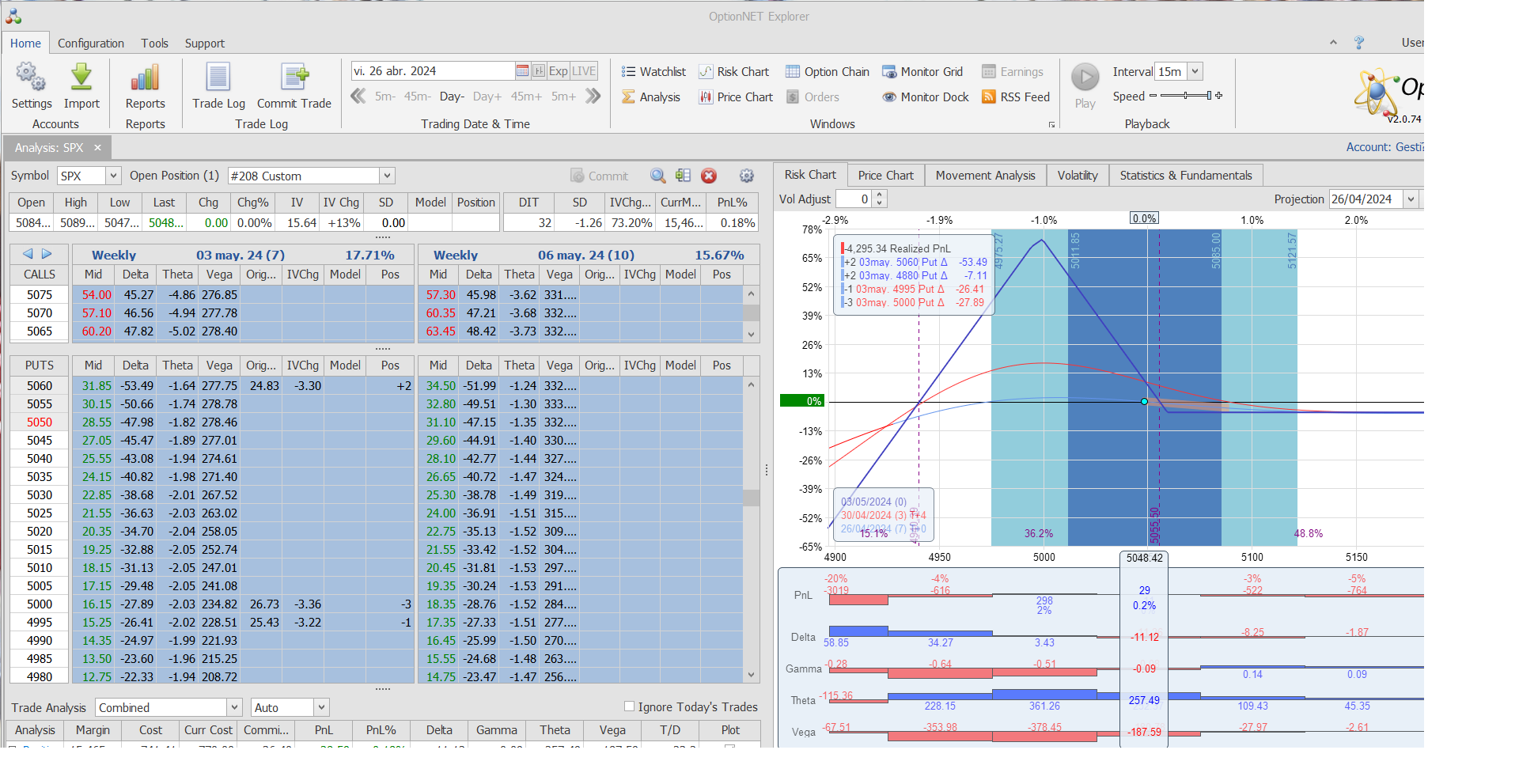Image resolution: width=1519 pixels, height=784 pixels.
Task: Open the RSS Feed window
Action: (1016, 97)
